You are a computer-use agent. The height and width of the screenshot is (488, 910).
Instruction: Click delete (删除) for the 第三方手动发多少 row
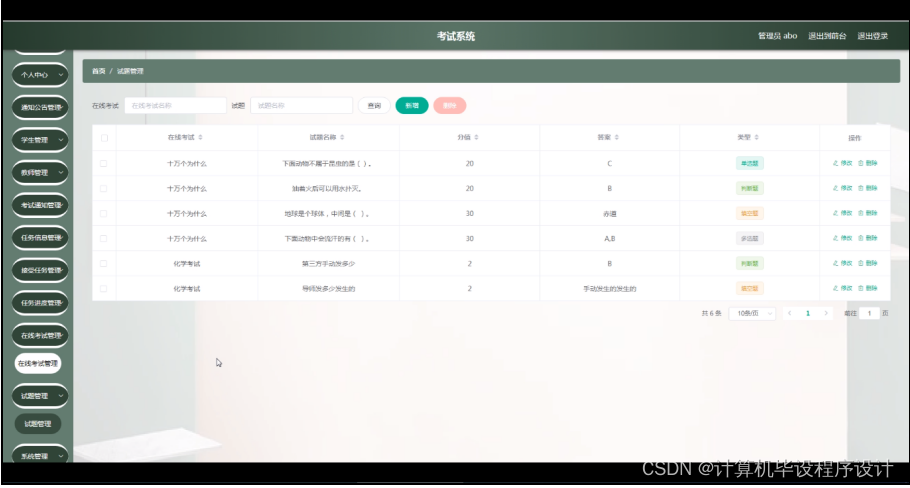[x=868, y=263]
